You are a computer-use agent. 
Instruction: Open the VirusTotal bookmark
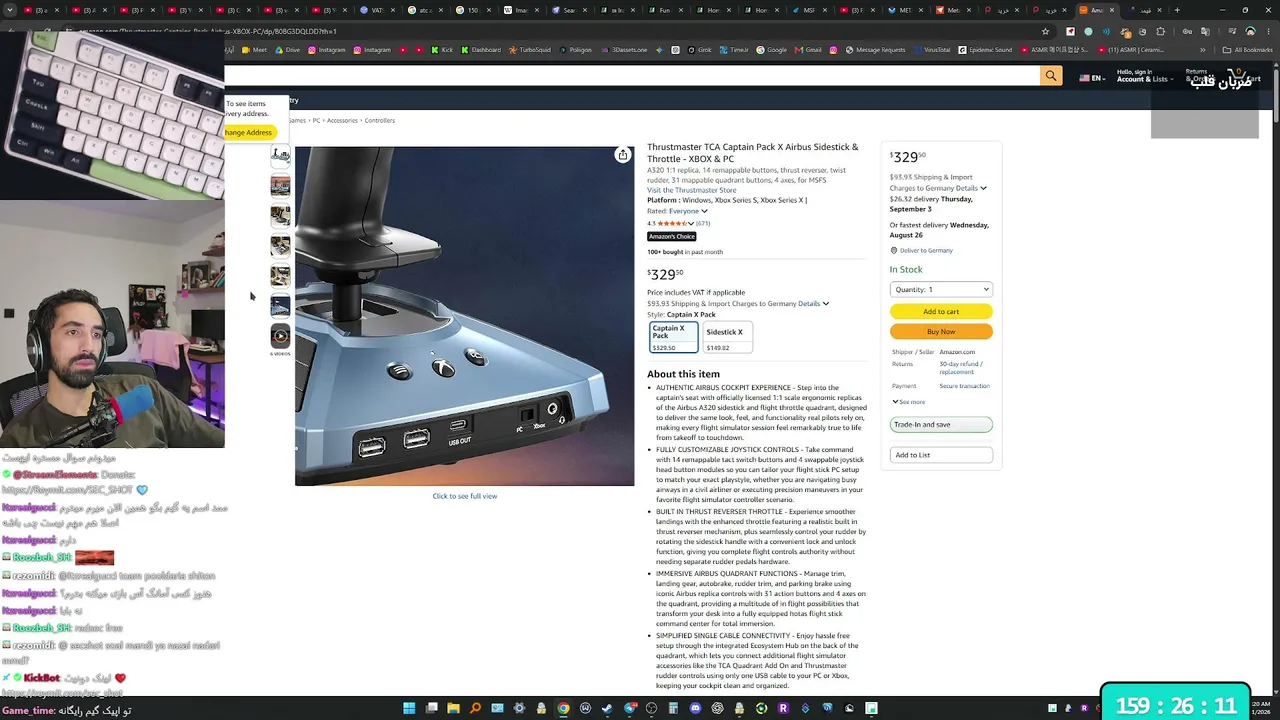[x=932, y=50]
